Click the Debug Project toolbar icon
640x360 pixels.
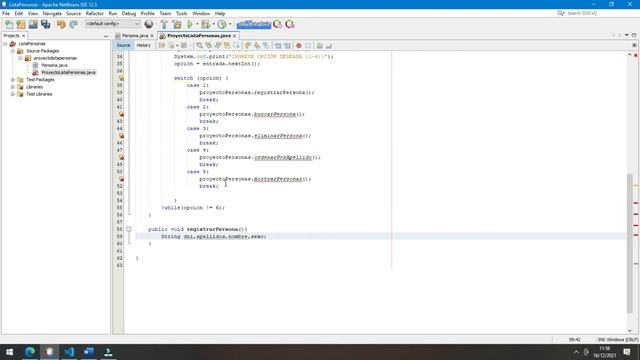point(206,24)
